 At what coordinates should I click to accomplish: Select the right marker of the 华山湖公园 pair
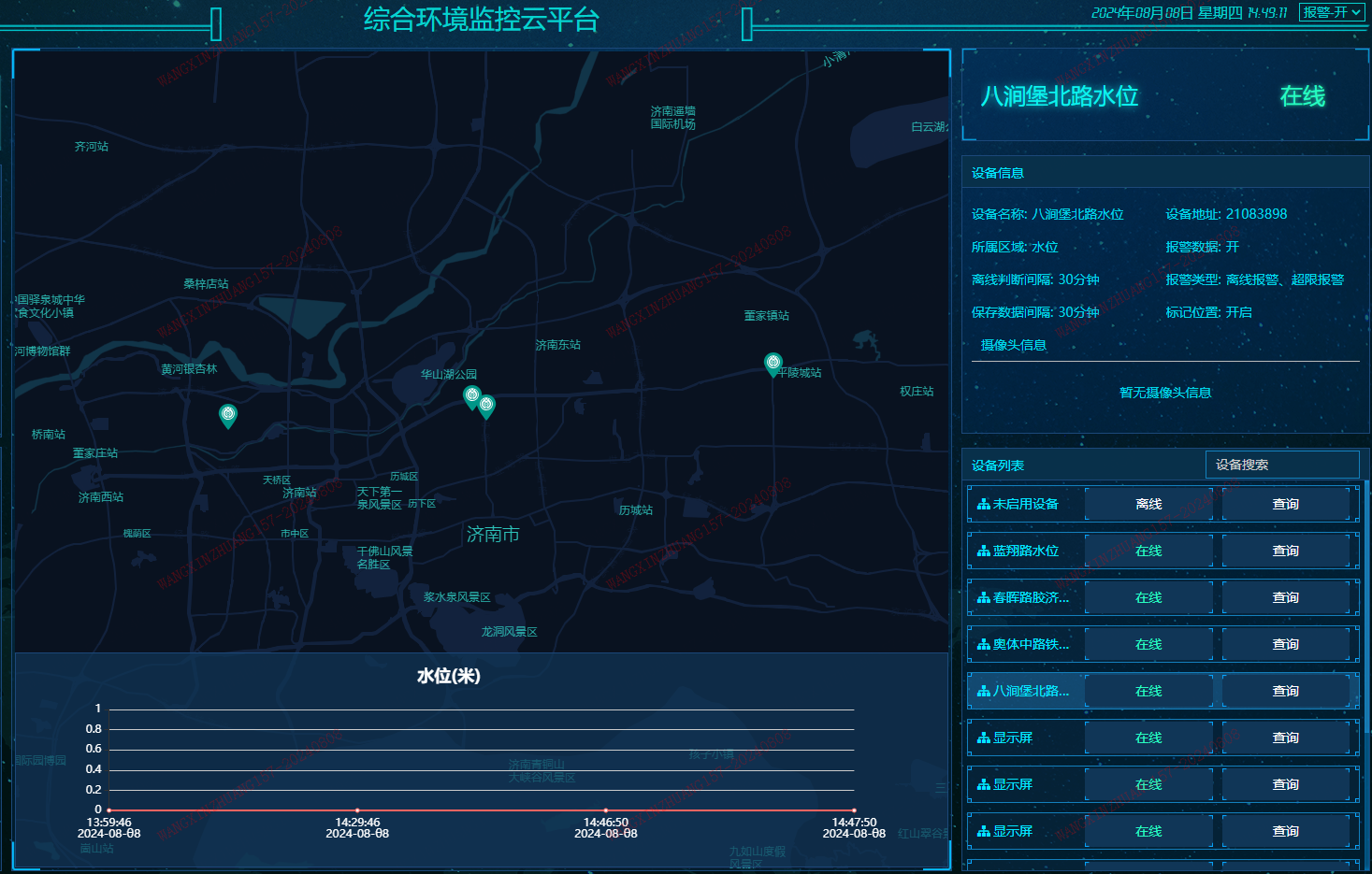[486, 406]
